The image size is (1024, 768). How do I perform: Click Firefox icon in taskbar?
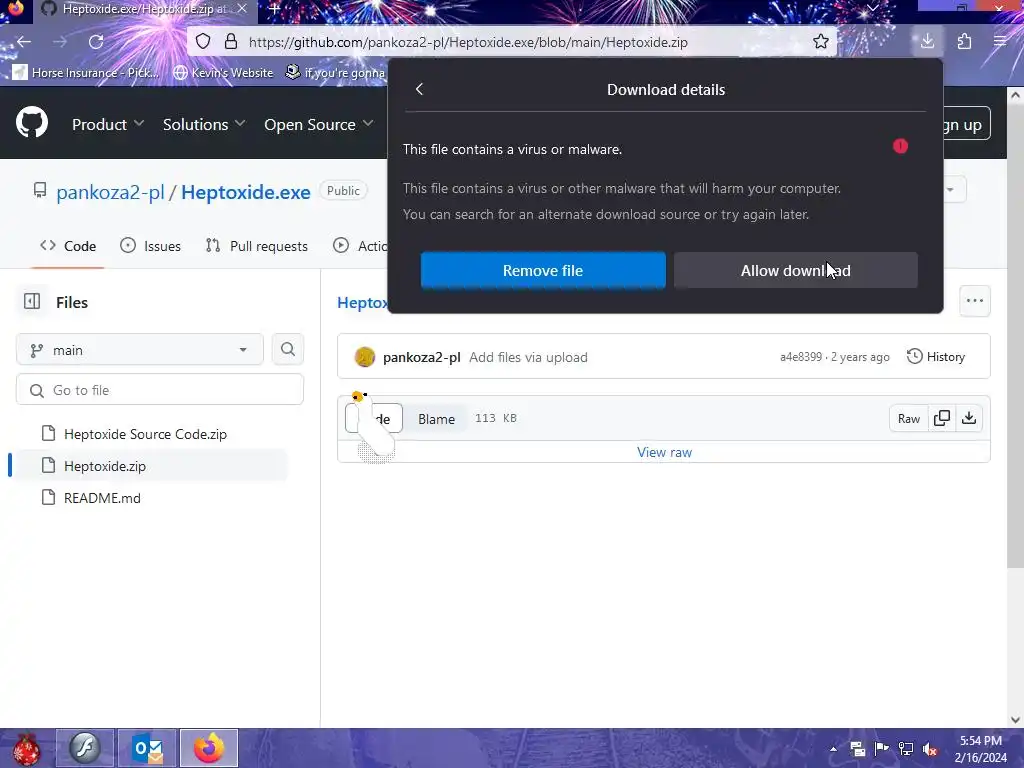coord(209,748)
